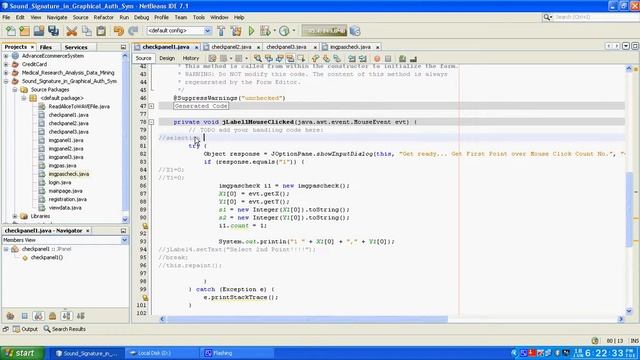Click the editor horizontal scrollbar
This screenshot has height=360, width=640.
point(307,319)
